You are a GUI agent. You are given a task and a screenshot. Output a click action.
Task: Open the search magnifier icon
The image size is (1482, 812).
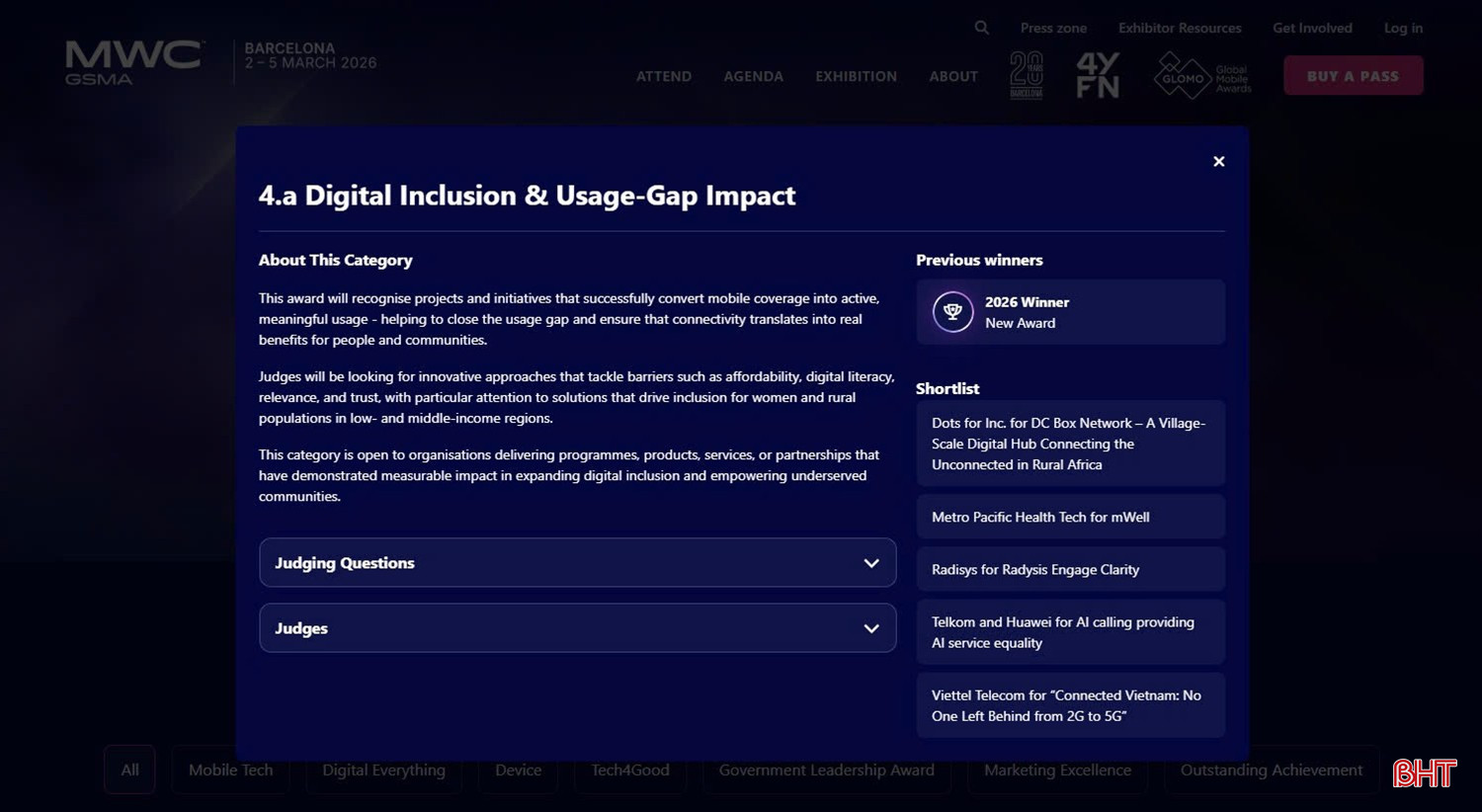coord(981,28)
